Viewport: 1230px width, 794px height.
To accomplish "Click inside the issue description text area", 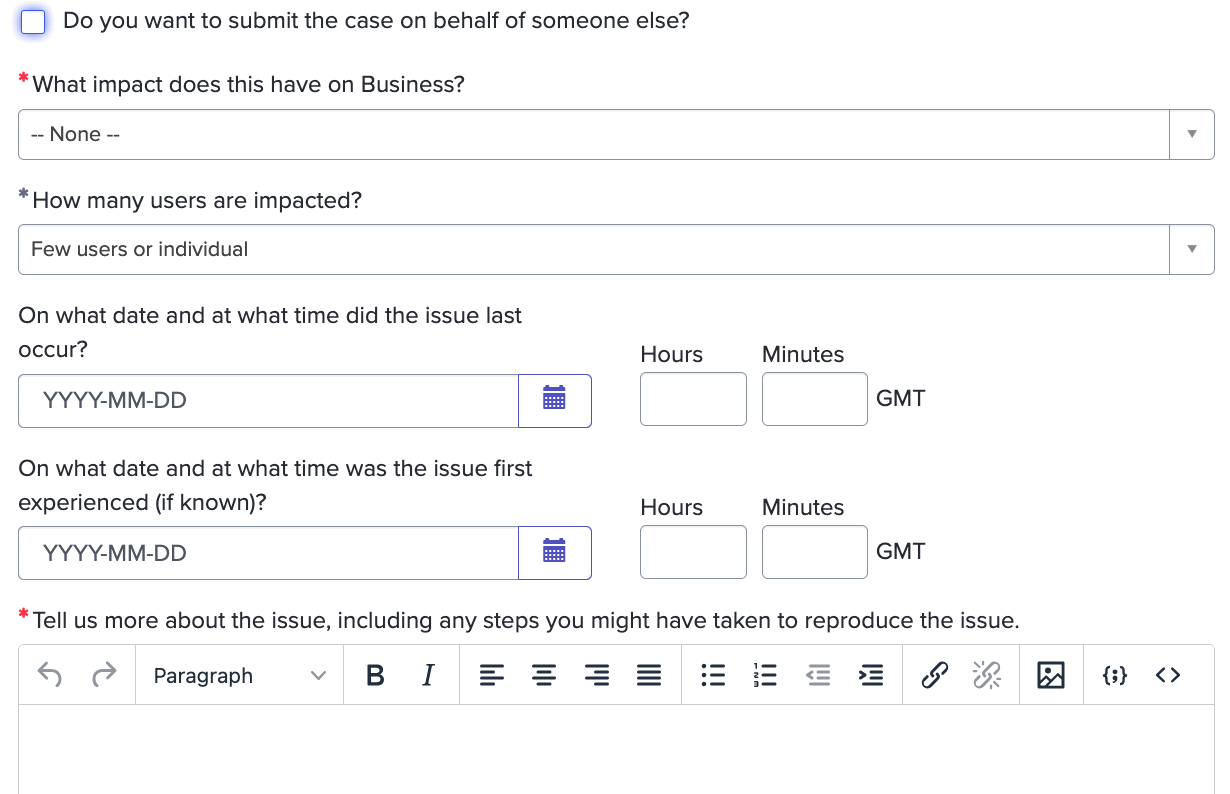I will click(615, 750).
